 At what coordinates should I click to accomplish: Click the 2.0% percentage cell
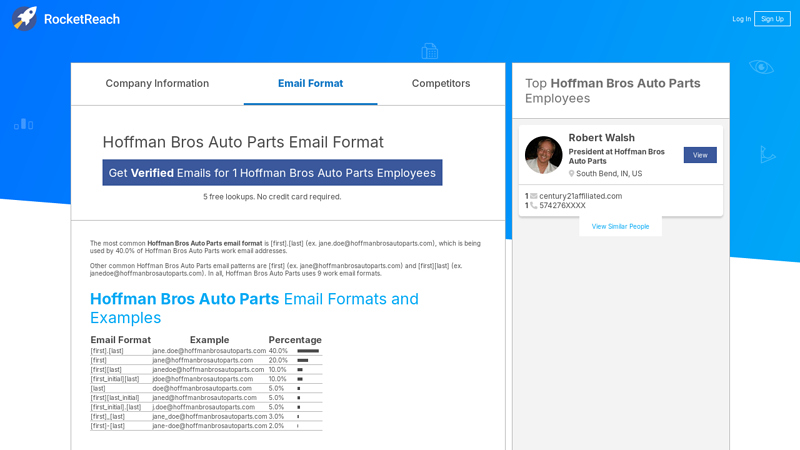pos(276,426)
